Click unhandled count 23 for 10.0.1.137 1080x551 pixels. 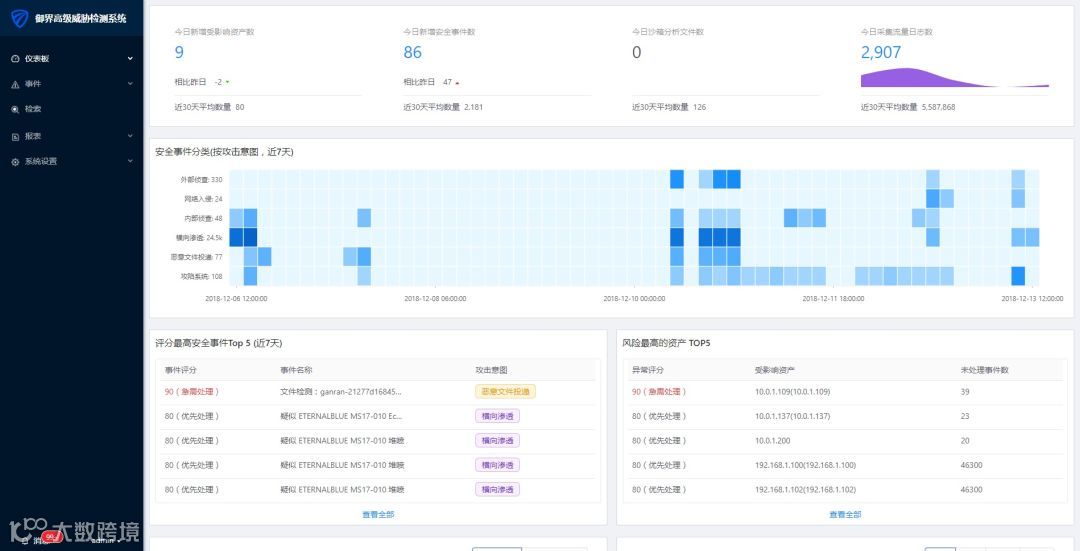pos(965,417)
